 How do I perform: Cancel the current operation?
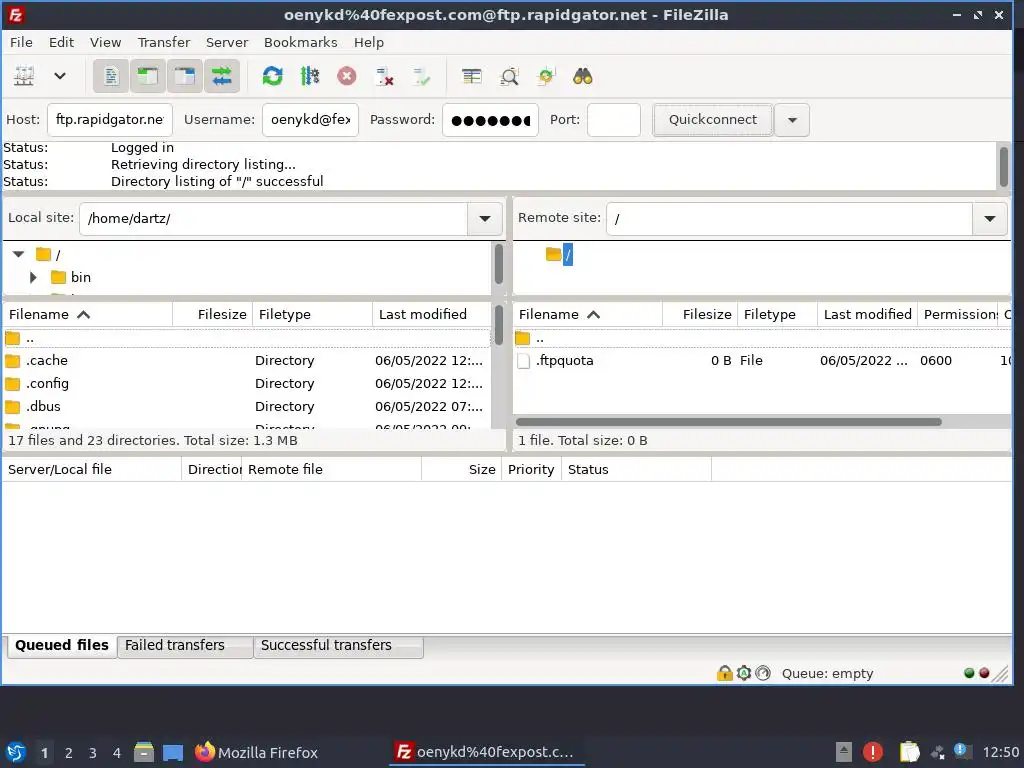347,76
